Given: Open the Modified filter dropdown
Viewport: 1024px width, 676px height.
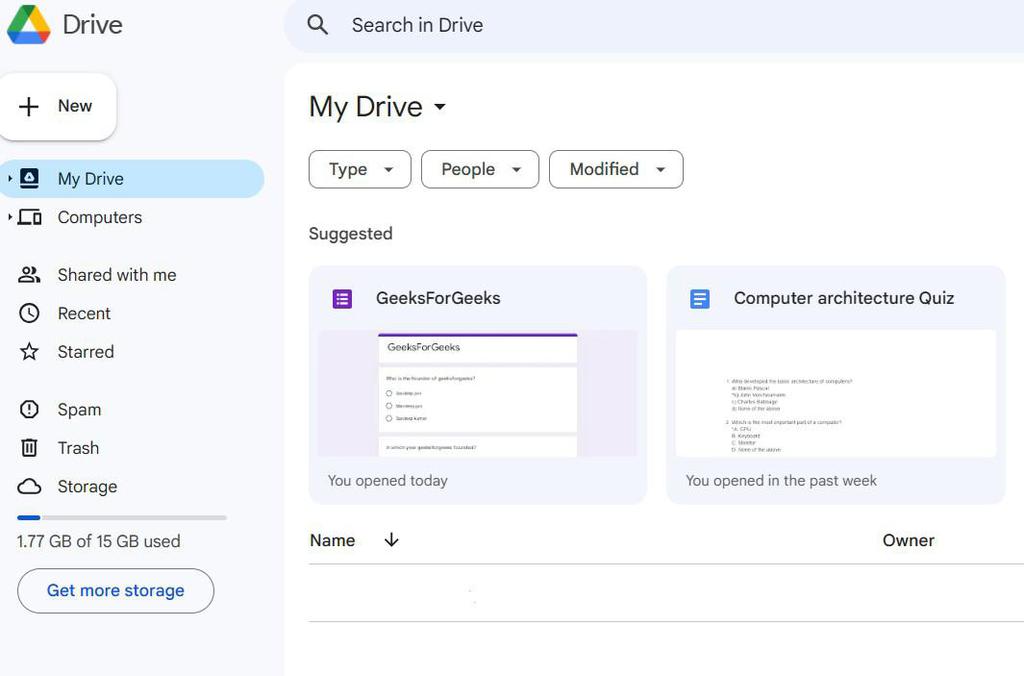Looking at the screenshot, I should [x=616, y=170].
